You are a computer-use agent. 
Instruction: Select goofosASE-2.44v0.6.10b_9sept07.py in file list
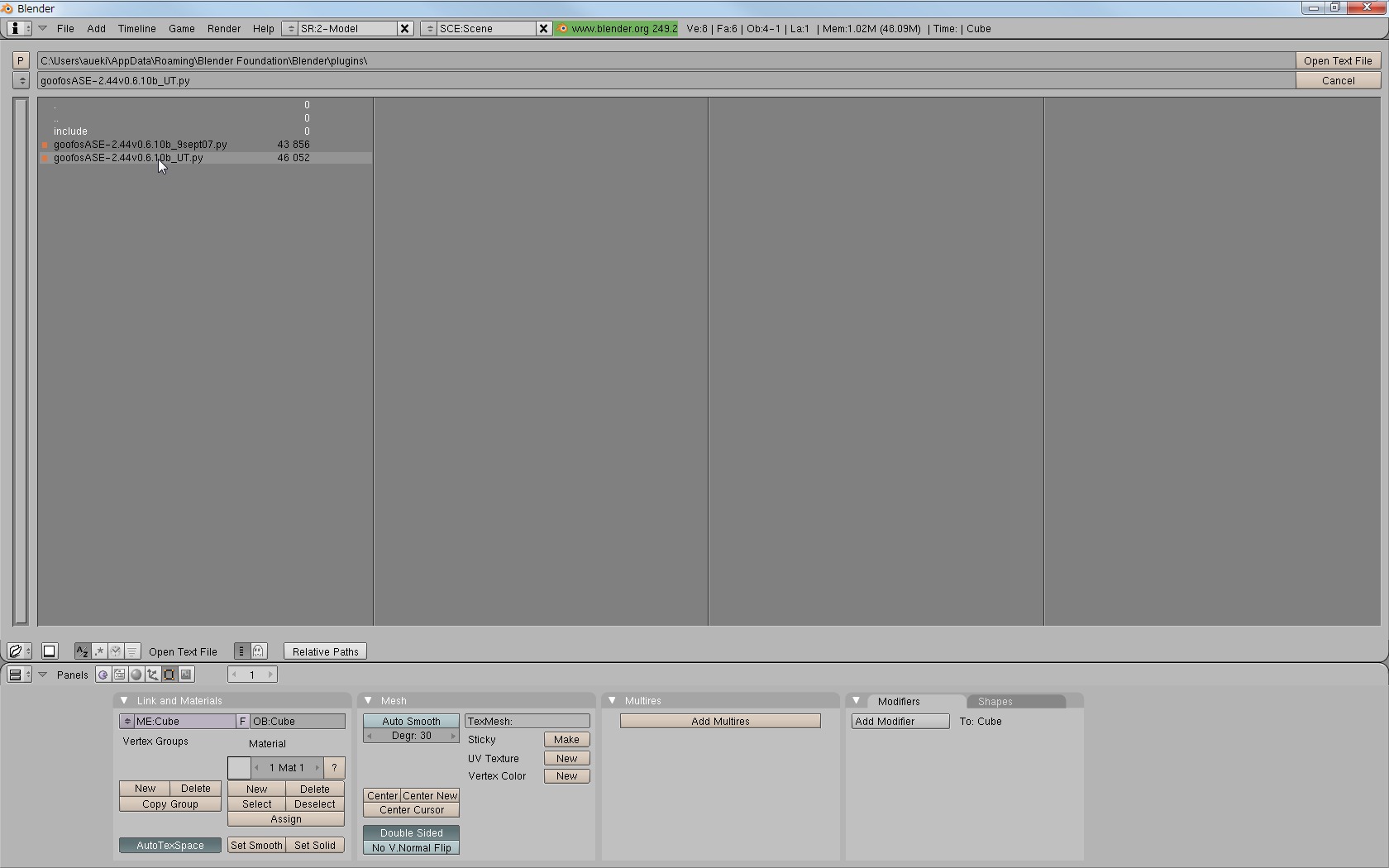141,145
